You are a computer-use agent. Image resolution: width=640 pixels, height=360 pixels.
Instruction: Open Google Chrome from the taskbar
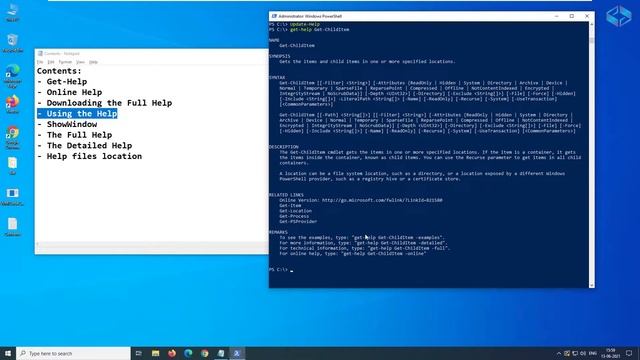[x=204, y=353]
